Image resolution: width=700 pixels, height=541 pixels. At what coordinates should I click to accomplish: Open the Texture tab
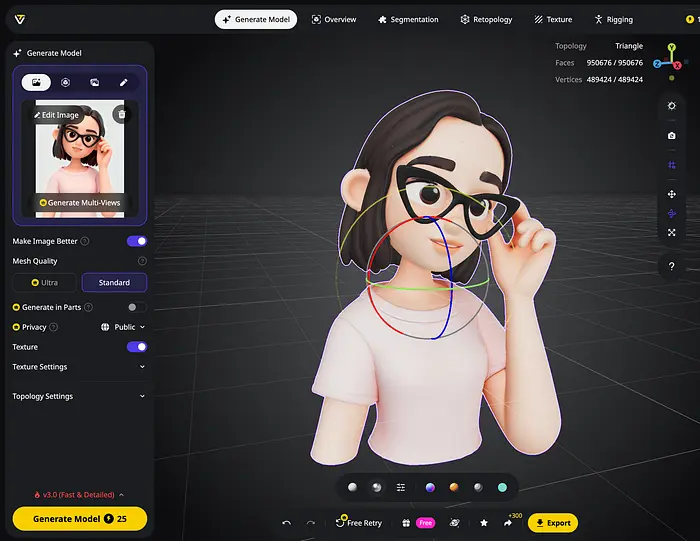pos(553,19)
